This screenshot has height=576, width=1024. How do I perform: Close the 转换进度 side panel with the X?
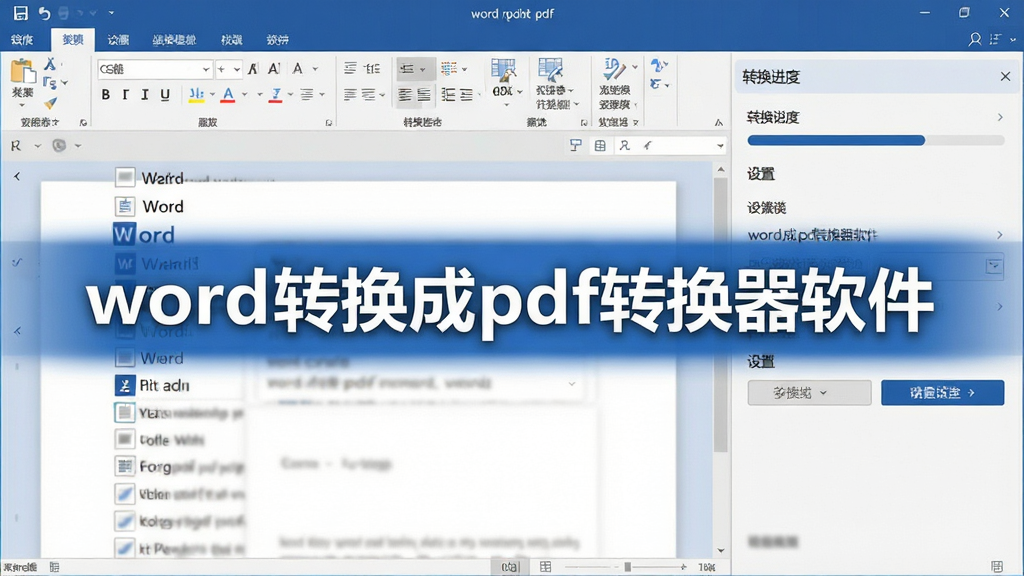click(1005, 77)
